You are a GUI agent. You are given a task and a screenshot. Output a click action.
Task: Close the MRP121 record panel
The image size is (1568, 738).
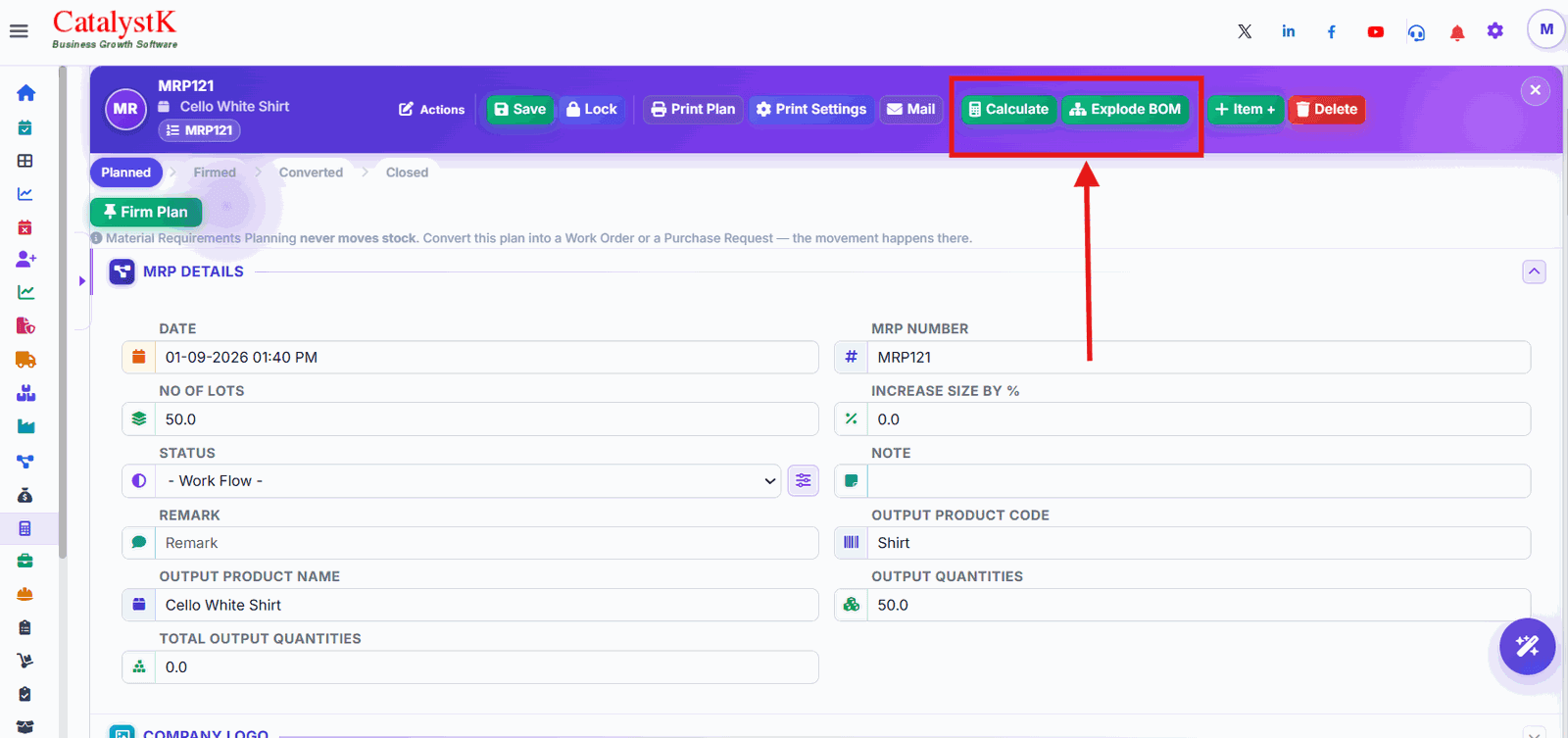pyautogui.click(x=1536, y=90)
